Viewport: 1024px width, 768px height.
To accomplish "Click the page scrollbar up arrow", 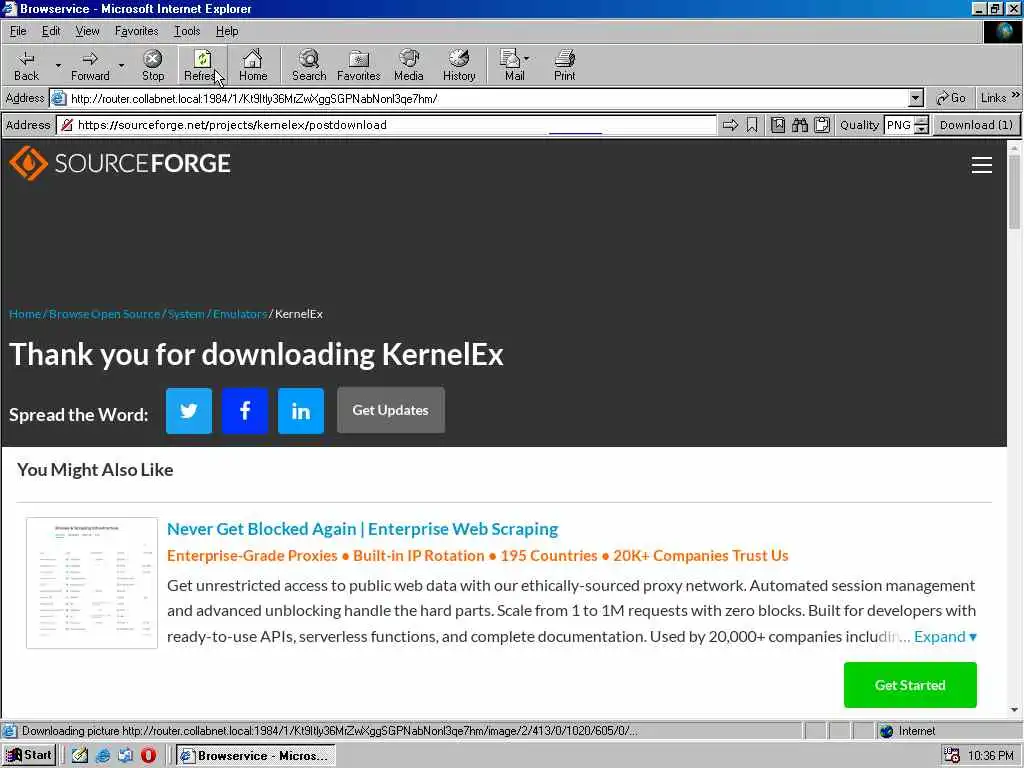I will (1014, 148).
